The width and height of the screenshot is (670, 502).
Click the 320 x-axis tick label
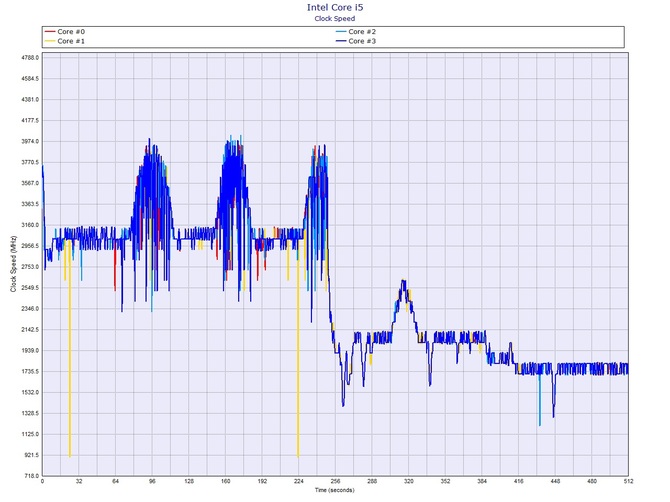click(408, 481)
